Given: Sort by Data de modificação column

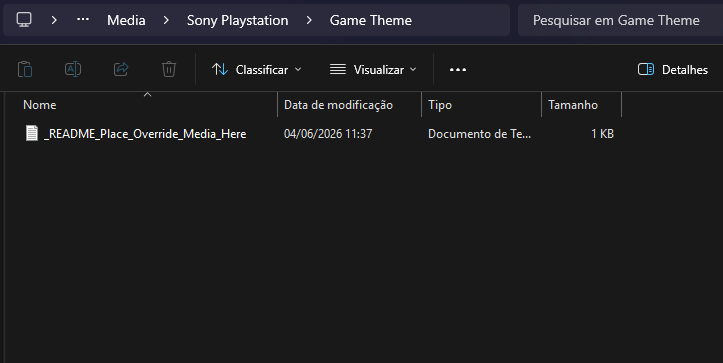Looking at the screenshot, I should click(x=338, y=105).
